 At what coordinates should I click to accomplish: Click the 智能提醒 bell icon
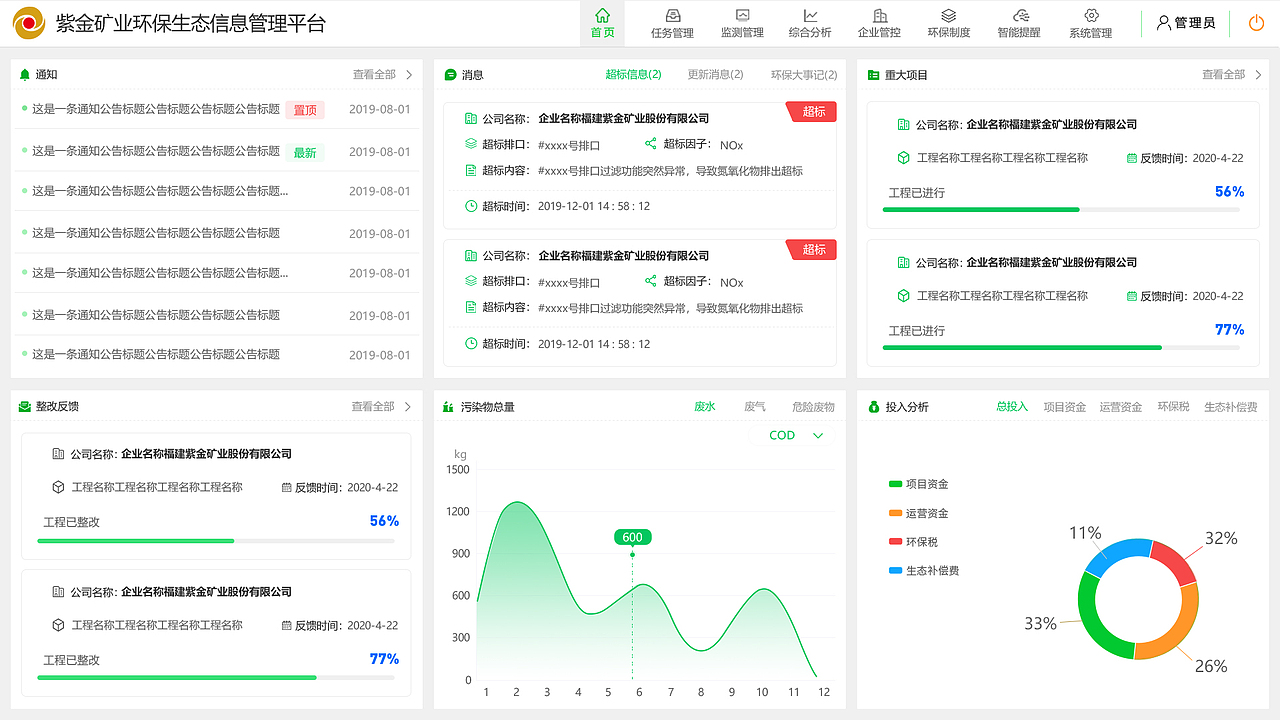click(1019, 17)
